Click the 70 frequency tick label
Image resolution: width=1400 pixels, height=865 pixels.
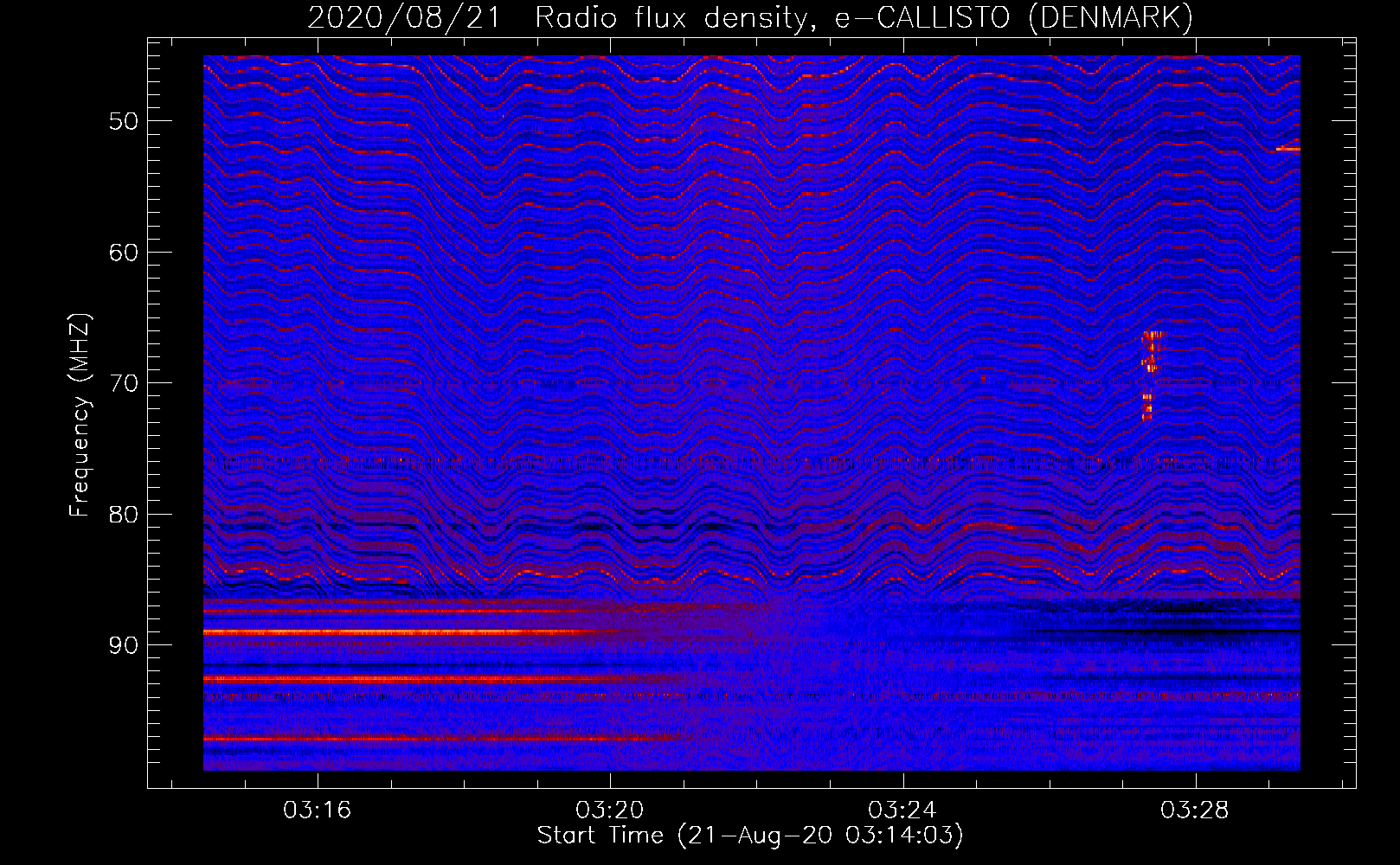pyautogui.click(x=124, y=383)
